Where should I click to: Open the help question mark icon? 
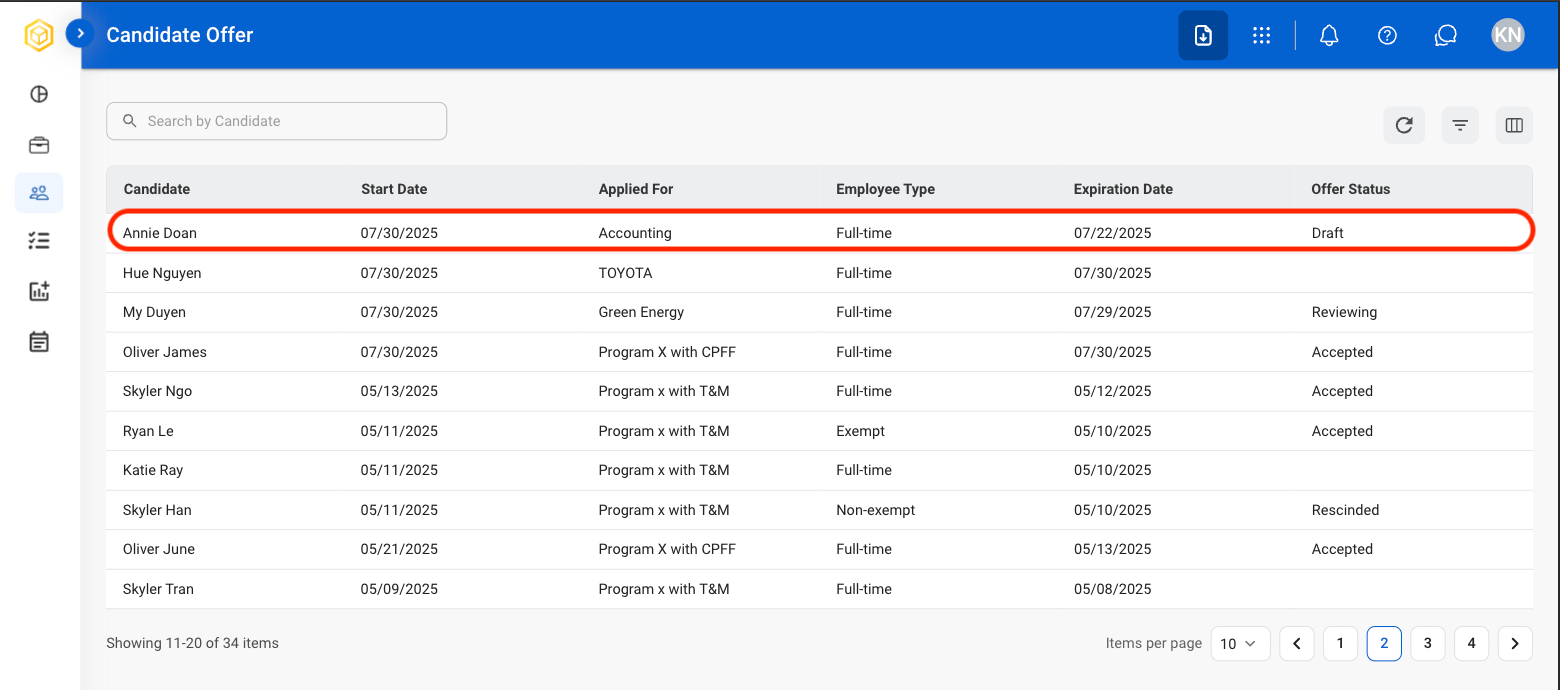tap(1387, 35)
